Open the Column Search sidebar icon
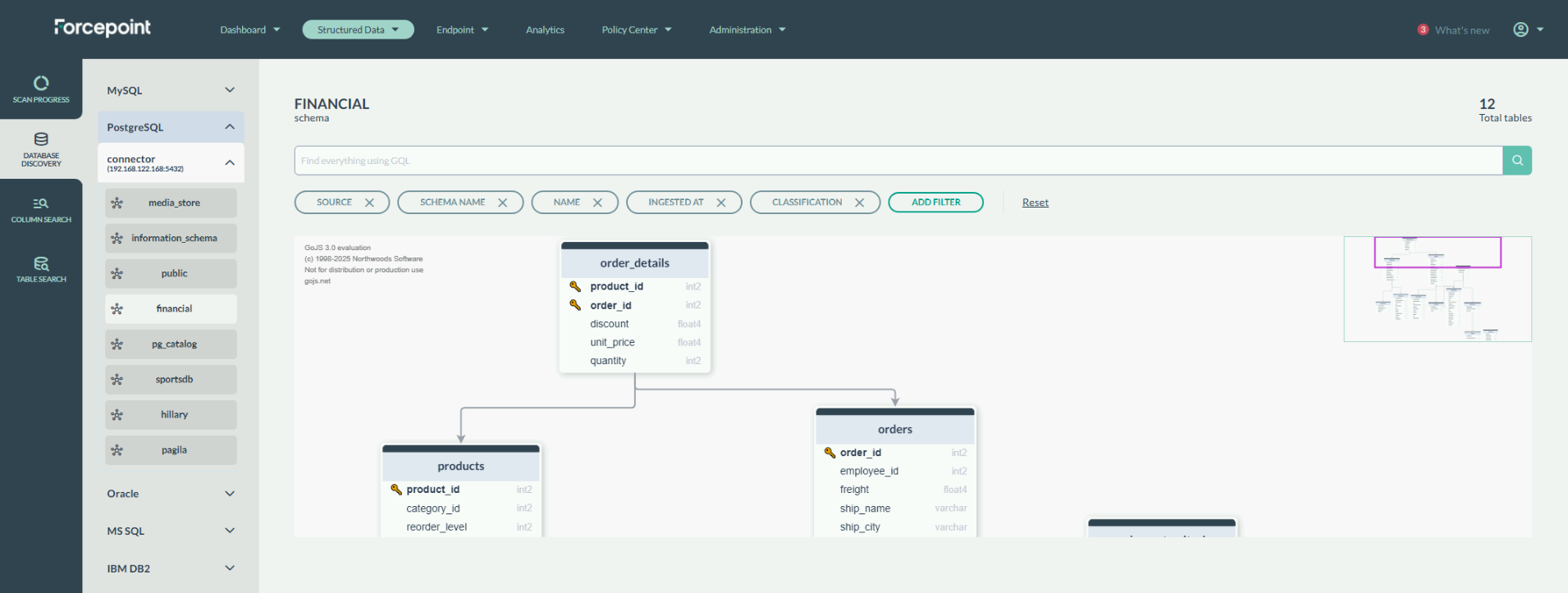 [41, 209]
